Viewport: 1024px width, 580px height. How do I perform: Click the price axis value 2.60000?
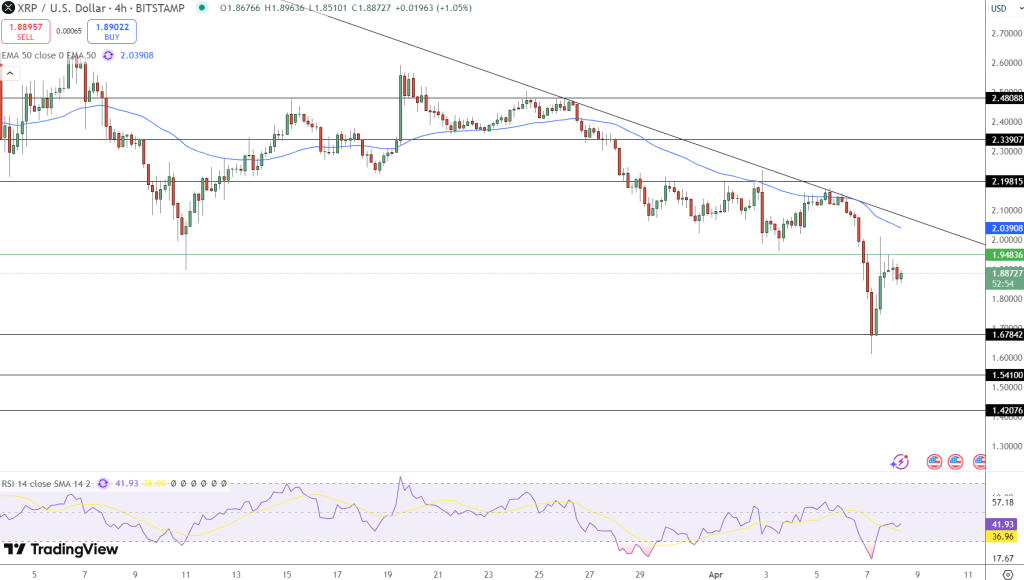pyautogui.click(x=1007, y=63)
